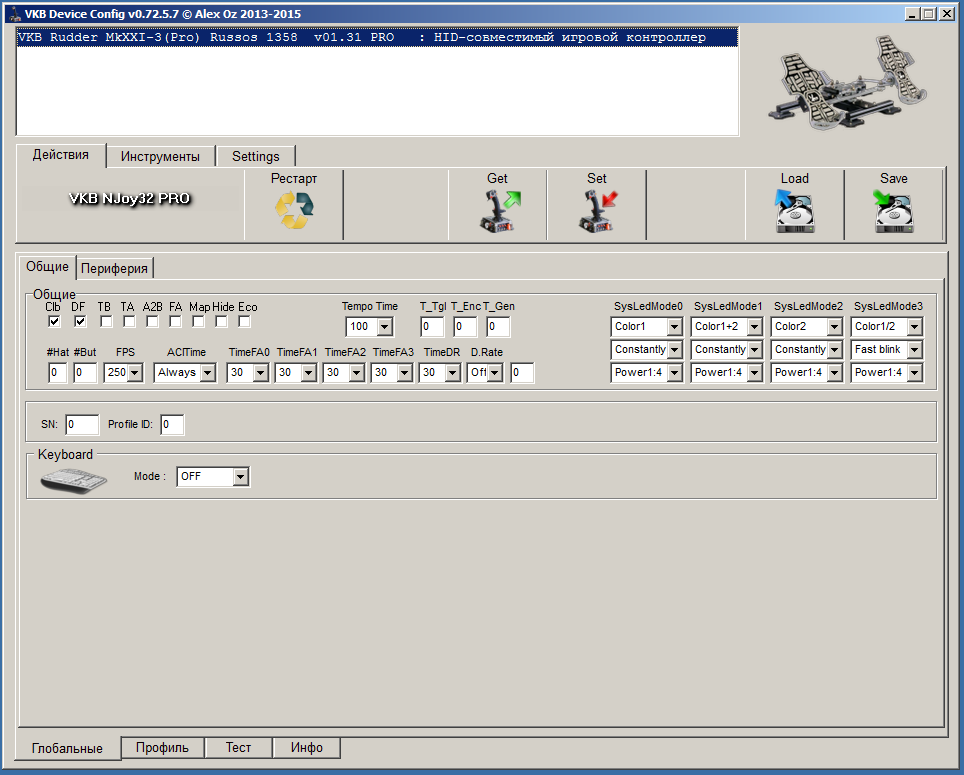
Task: Open the Инфо bottom tab
Action: [x=307, y=747]
